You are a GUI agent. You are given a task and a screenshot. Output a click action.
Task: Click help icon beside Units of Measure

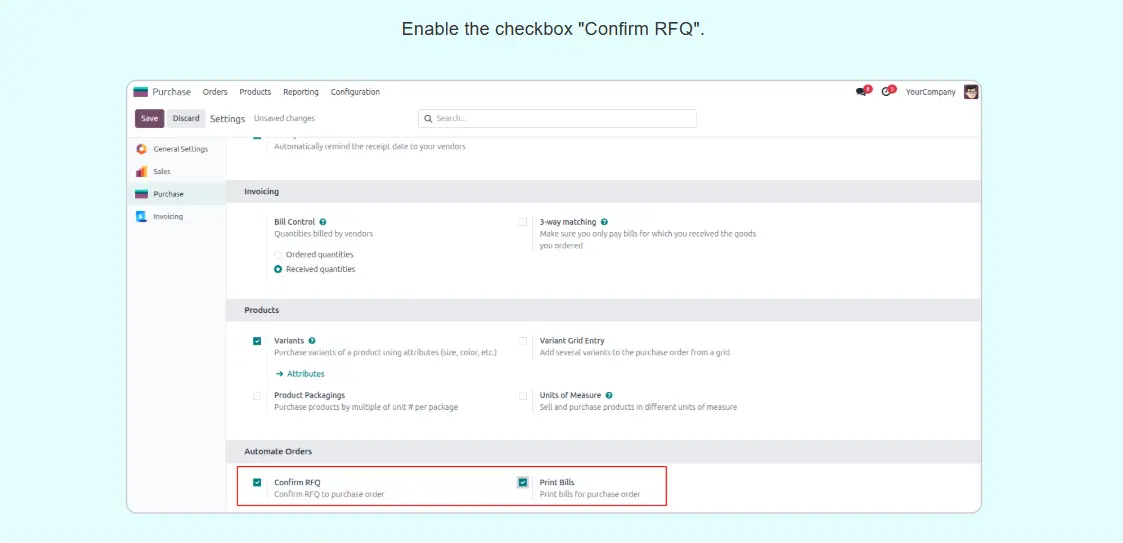609,396
